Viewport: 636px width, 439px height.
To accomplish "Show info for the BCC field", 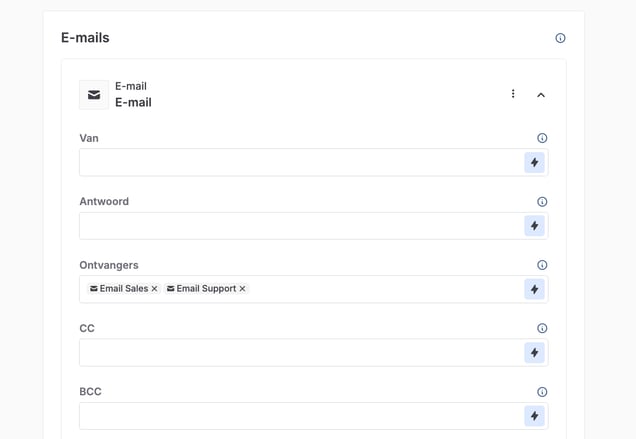I will click(x=542, y=392).
